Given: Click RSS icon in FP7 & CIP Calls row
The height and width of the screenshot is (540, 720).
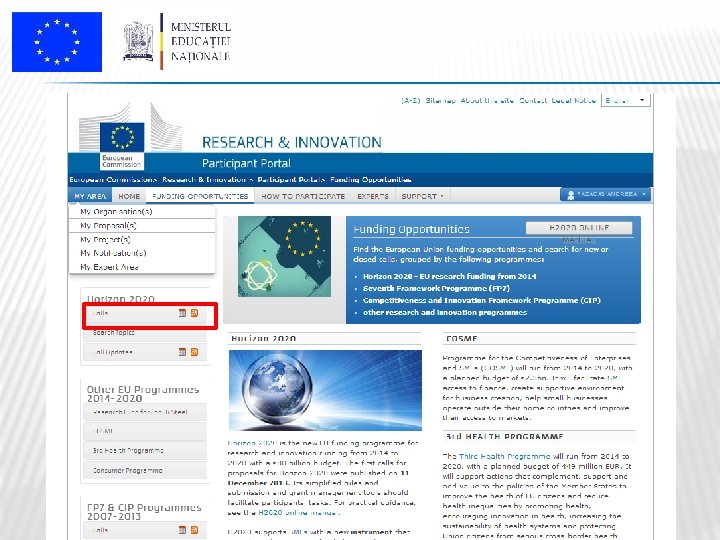Looking at the screenshot, I should pos(194,530).
